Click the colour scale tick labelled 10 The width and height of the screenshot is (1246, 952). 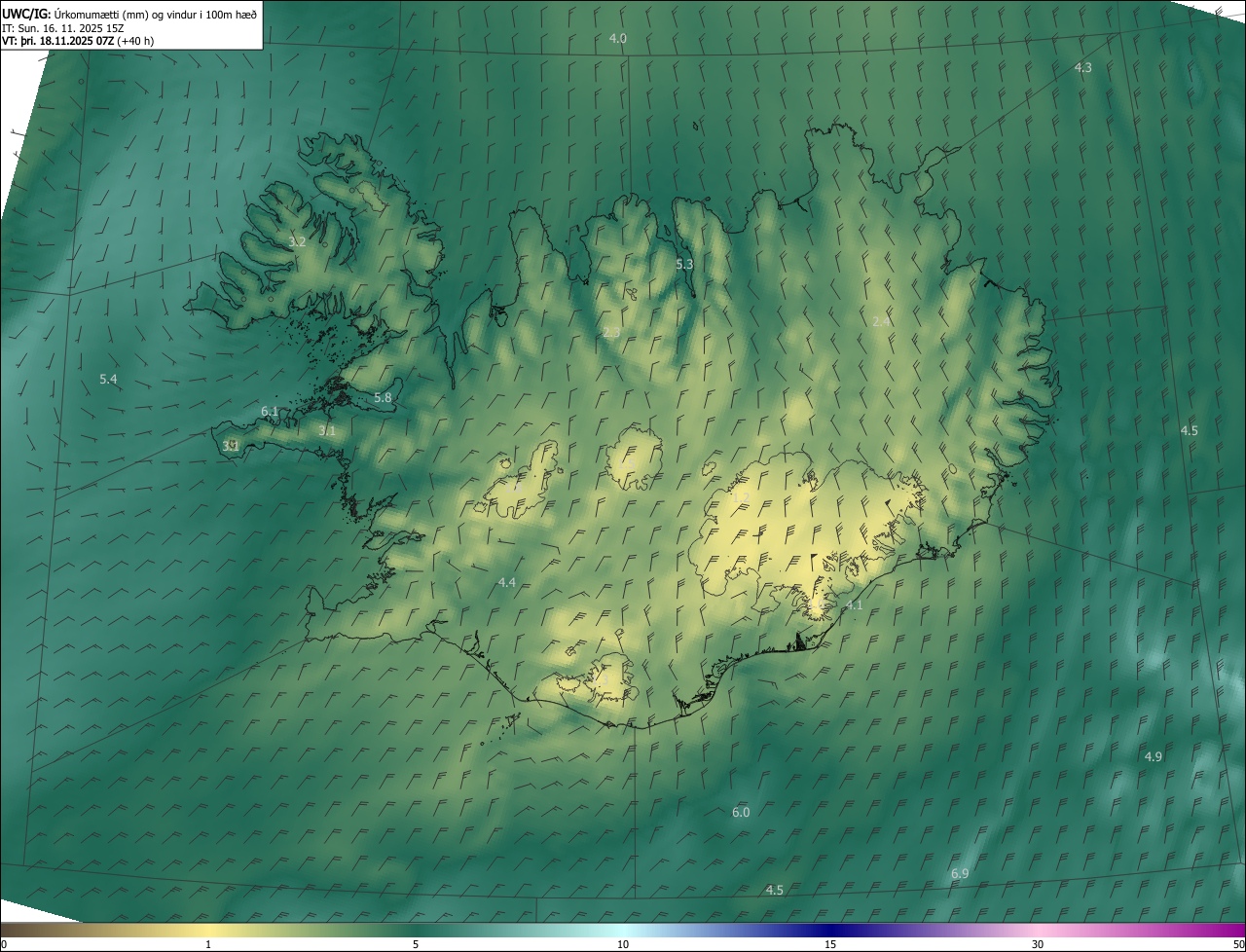pos(623,944)
